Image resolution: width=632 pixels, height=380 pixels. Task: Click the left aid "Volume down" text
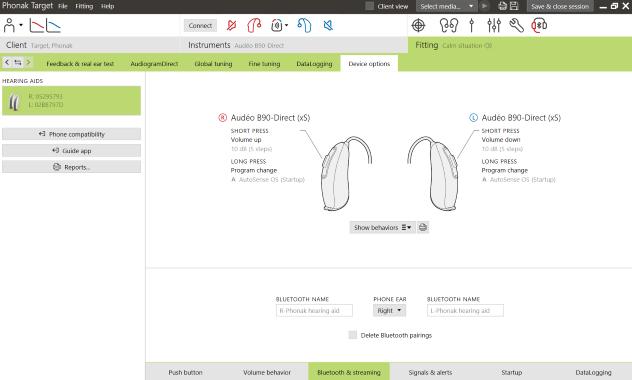pyautogui.click(x=501, y=140)
